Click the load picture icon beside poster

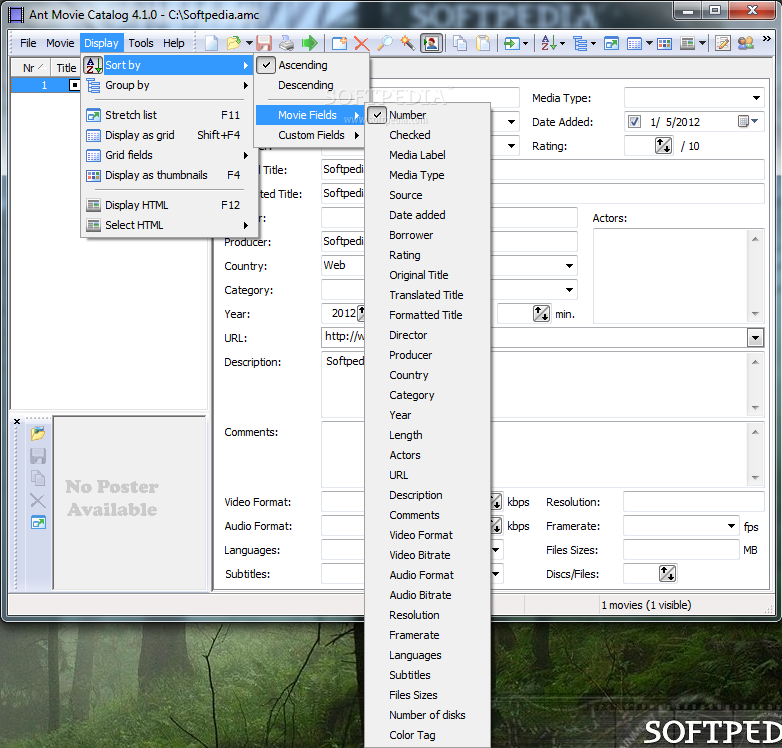pos(38,433)
